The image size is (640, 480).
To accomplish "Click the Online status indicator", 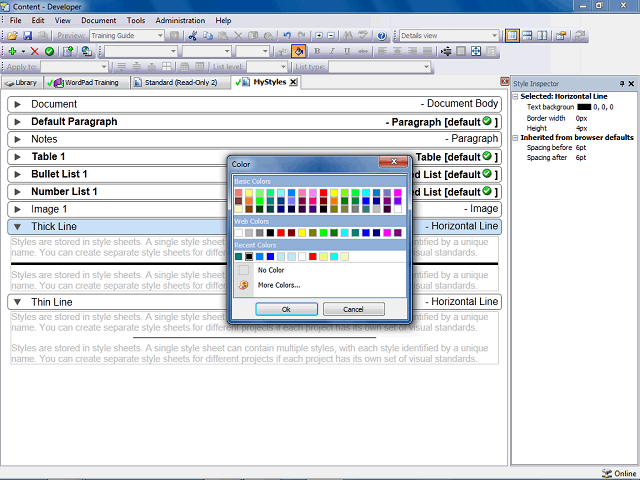I will [620, 473].
